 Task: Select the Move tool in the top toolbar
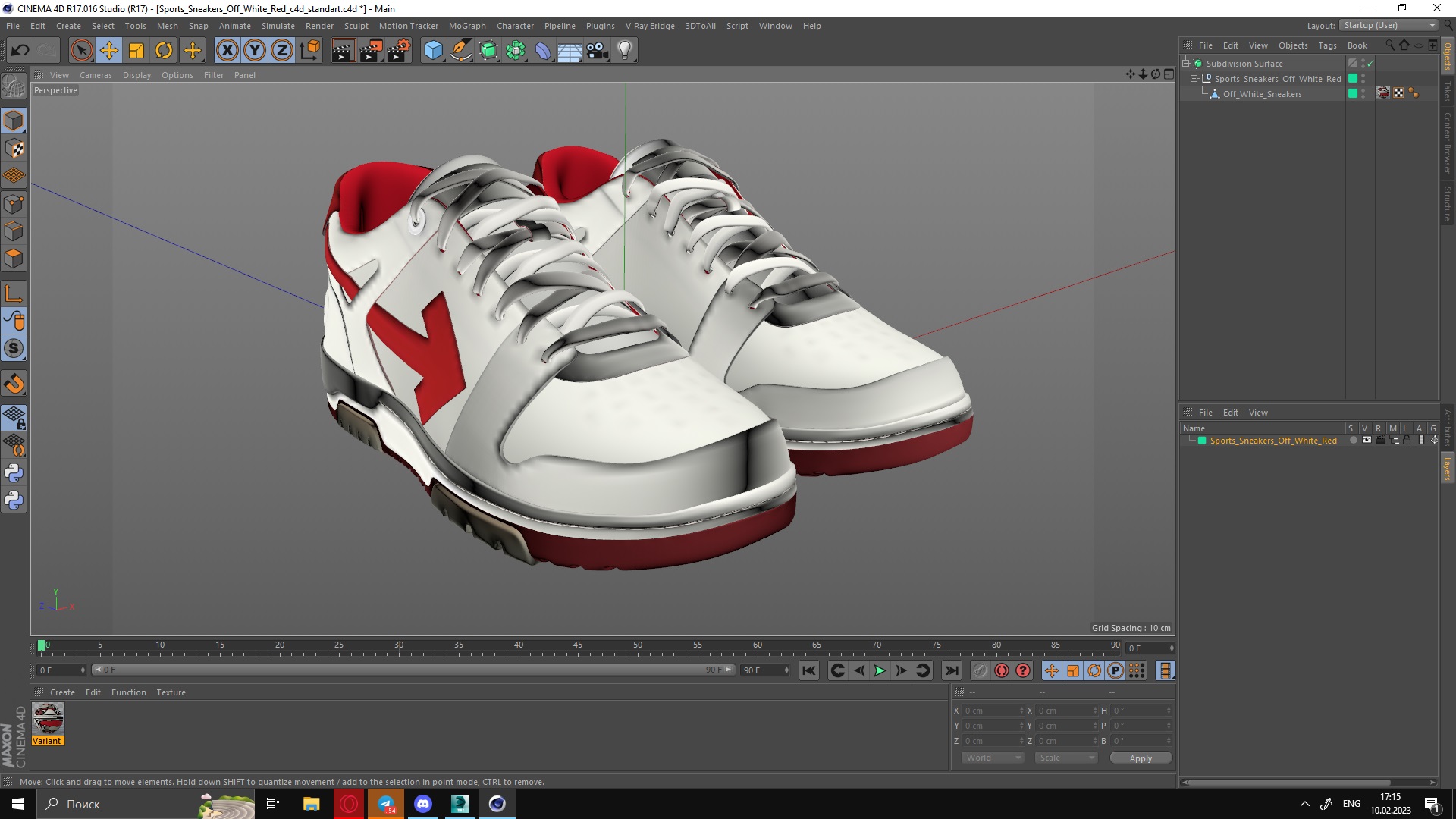[x=109, y=51]
